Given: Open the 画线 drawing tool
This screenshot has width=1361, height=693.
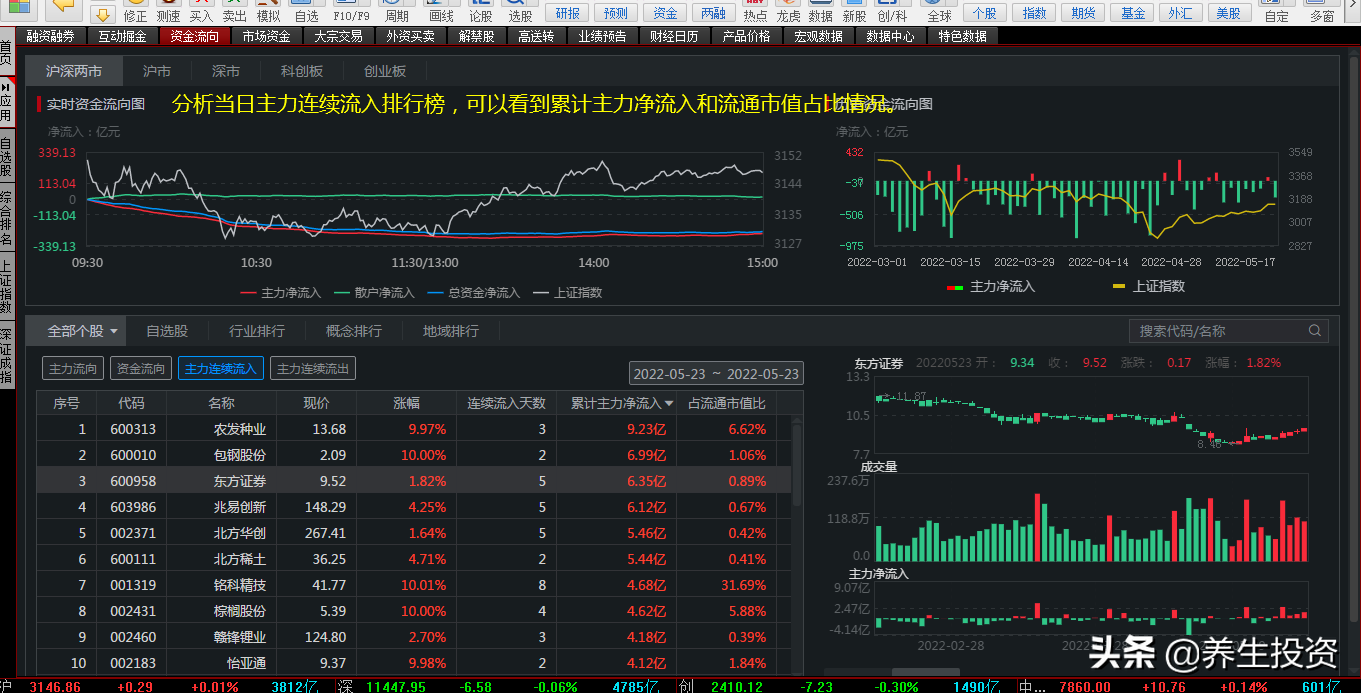Looking at the screenshot, I should [x=441, y=11].
